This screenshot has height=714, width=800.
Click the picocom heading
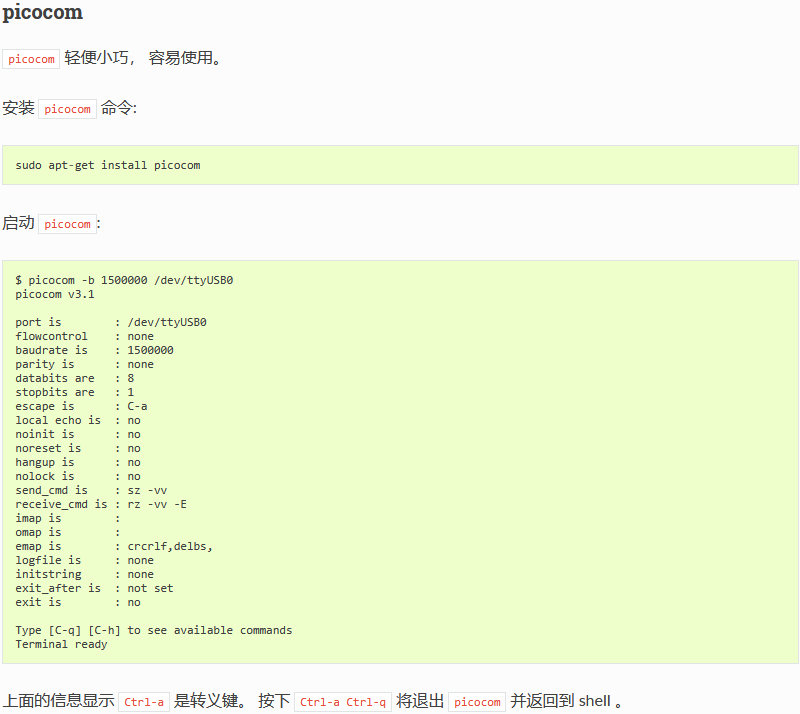pos(42,12)
